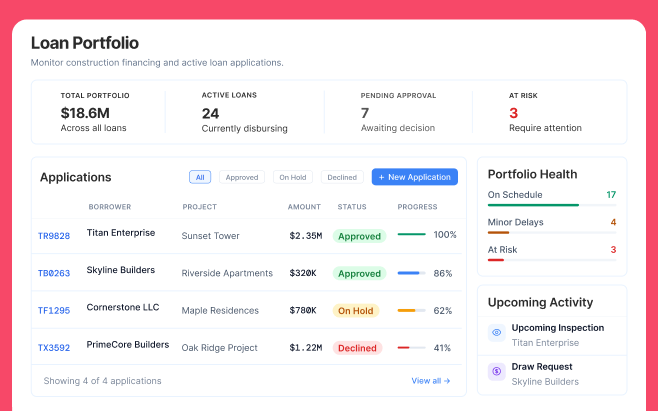
Task: Open loan TB0263
Action: pos(54,273)
